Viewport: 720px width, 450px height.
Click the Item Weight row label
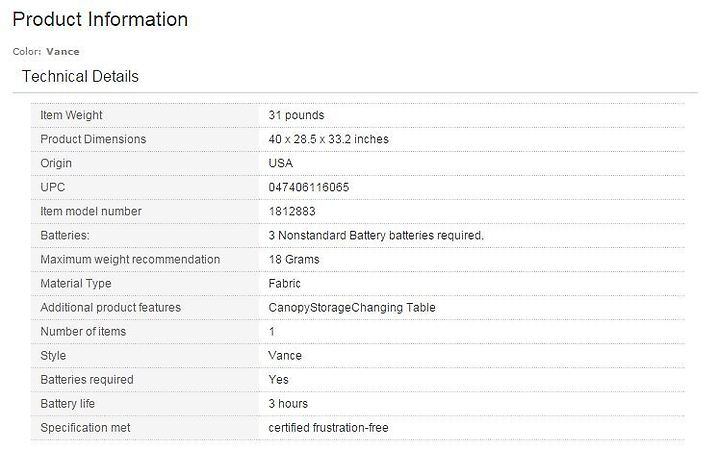tap(71, 115)
